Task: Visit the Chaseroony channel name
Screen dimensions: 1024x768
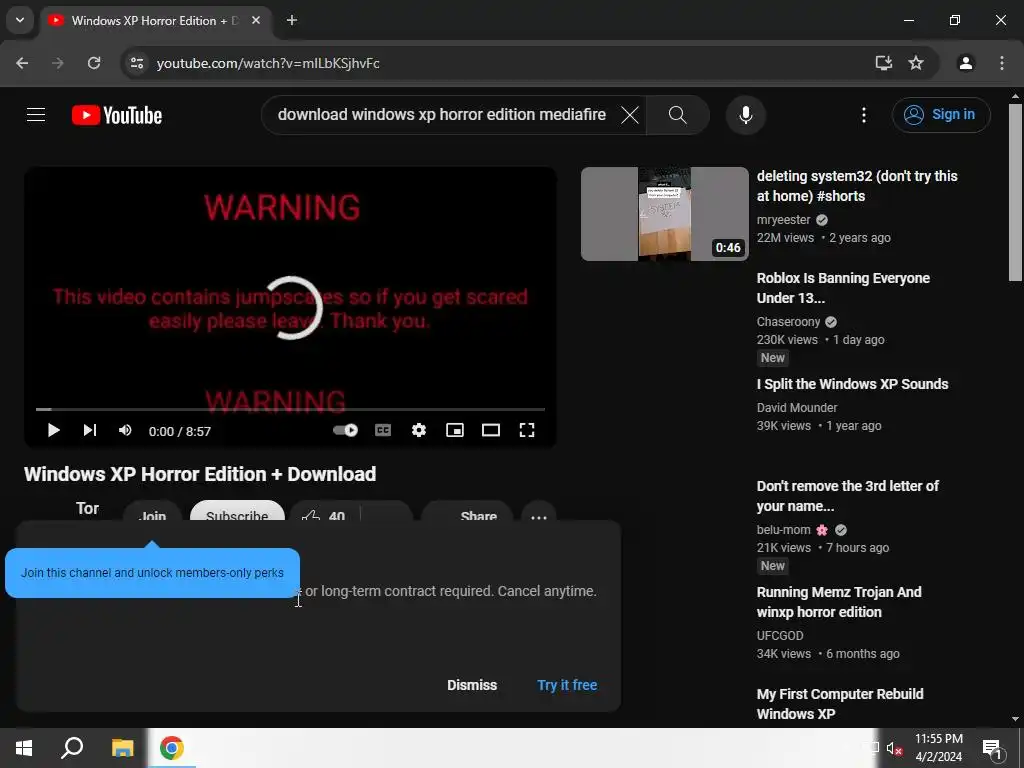Action: point(788,322)
